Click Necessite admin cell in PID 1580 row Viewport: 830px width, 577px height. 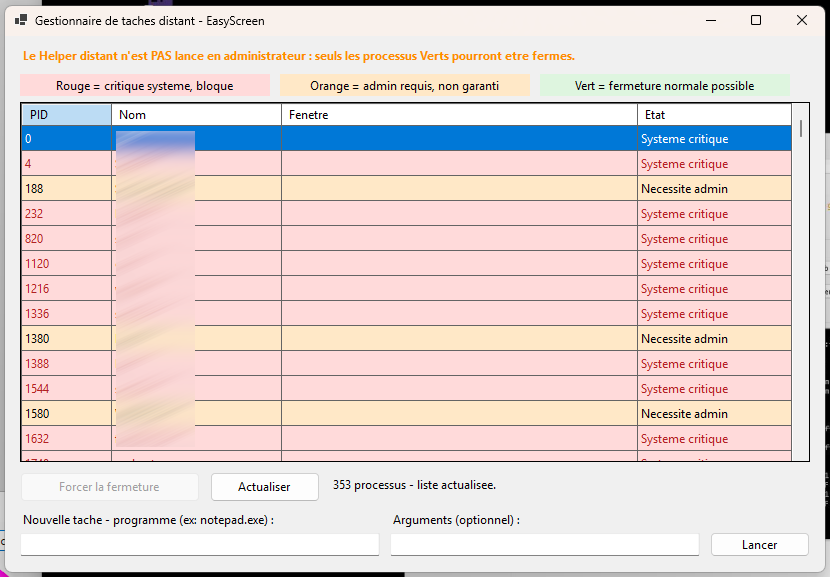pyautogui.click(x=715, y=413)
